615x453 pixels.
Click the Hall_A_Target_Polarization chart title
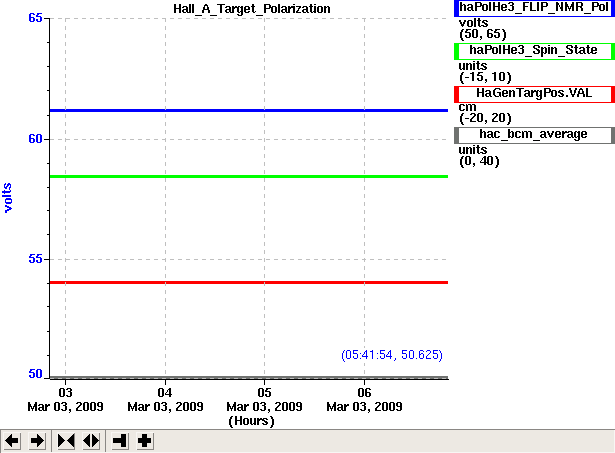pos(252,9)
